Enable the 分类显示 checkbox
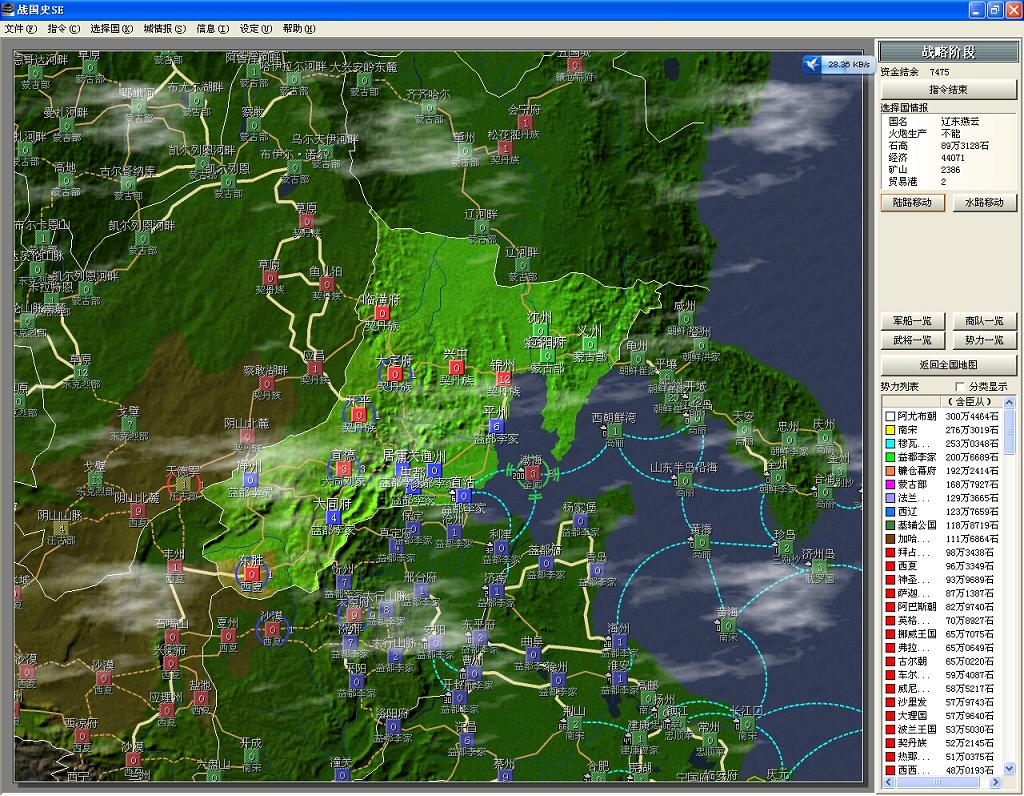The width and height of the screenshot is (1024, 796). (961, 387)
